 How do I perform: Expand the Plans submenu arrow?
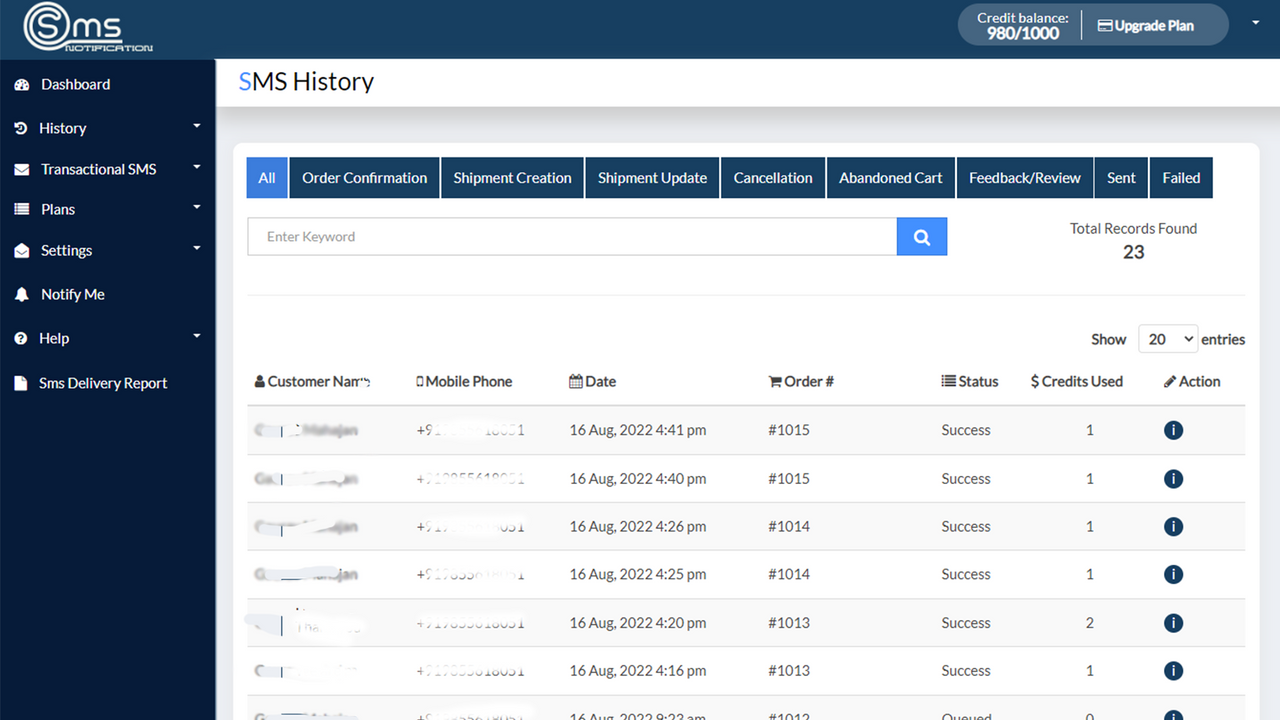197,207
